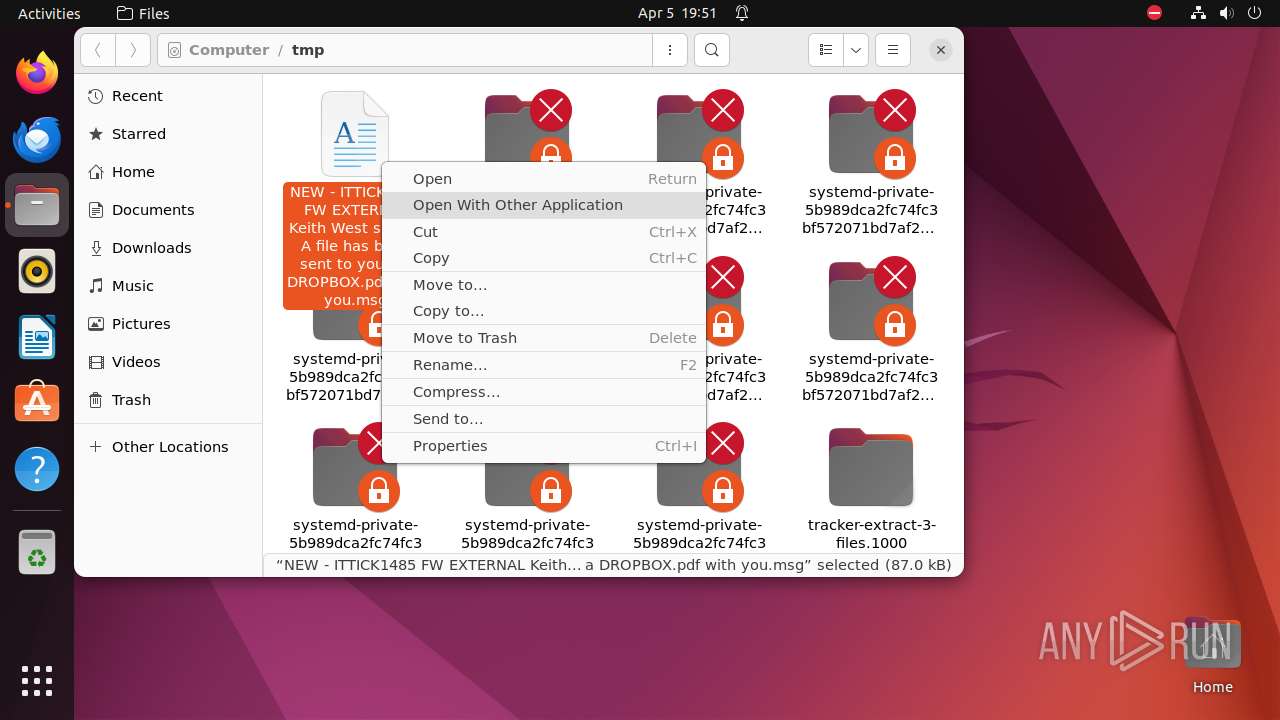
Task: Select Open in the context menu
Action: tap(544, 179)
